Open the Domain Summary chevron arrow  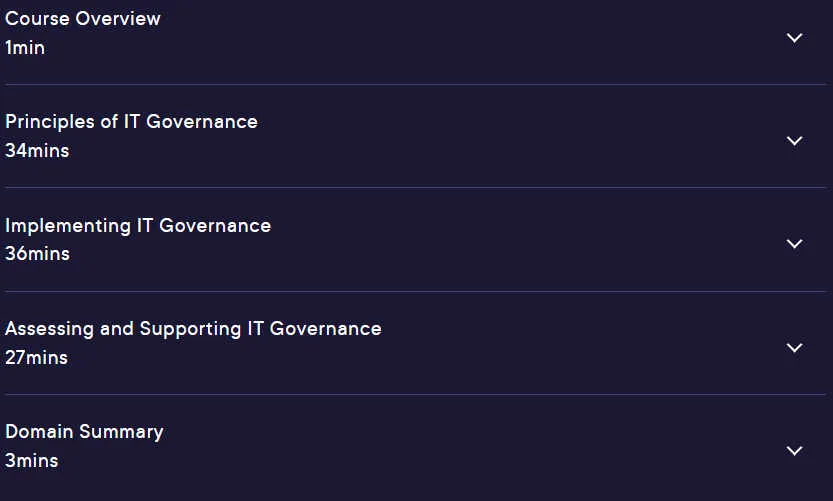pyautogui.click(x=794, y=451)
